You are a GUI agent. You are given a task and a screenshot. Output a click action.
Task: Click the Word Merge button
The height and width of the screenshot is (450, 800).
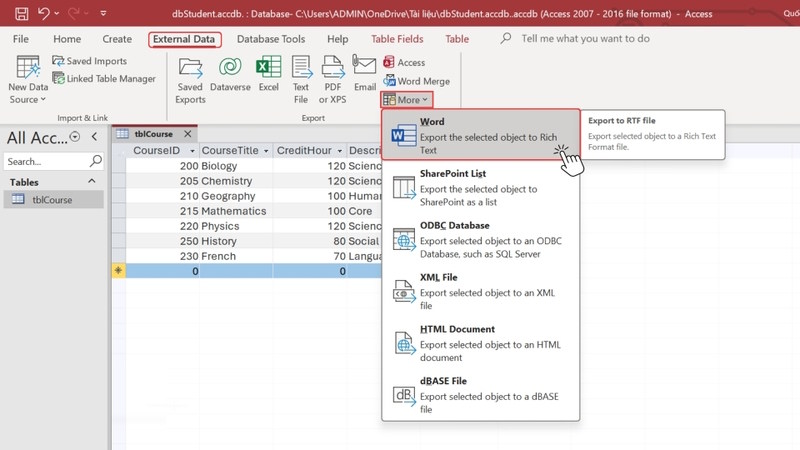click(416, 81)
